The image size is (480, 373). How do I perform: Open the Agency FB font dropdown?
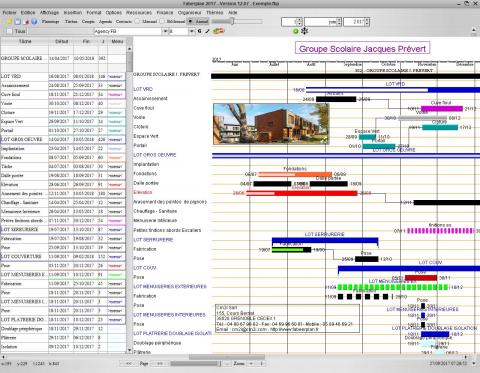click(x=165, y=31)
